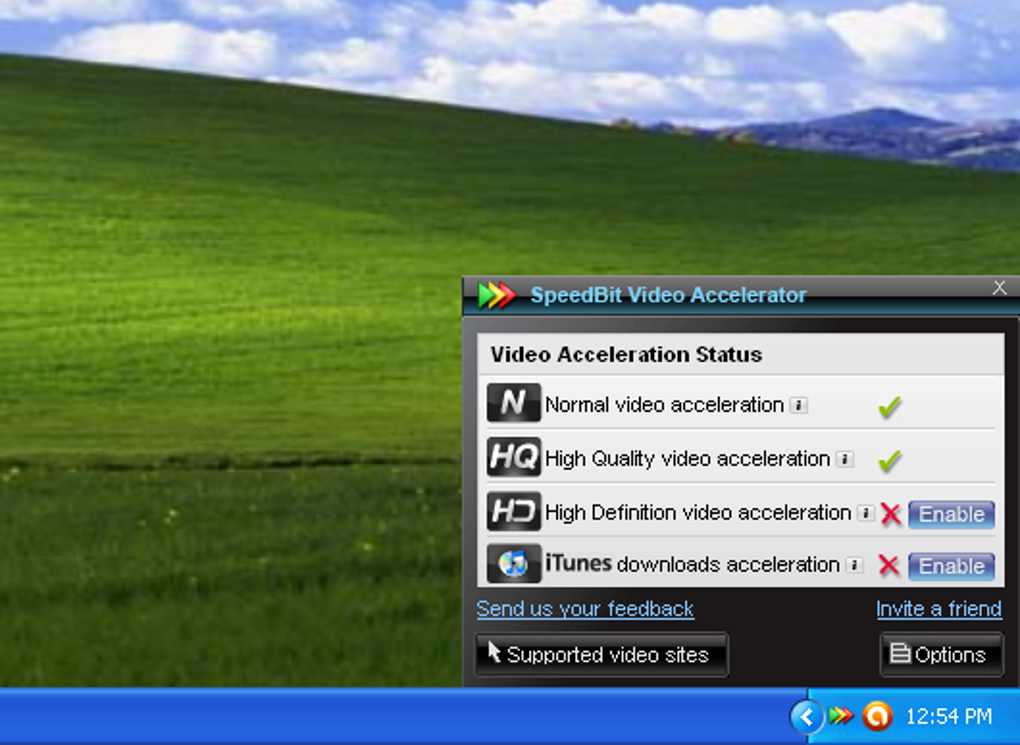Enable iTunes downloads acceleration

tap(952, 566)
